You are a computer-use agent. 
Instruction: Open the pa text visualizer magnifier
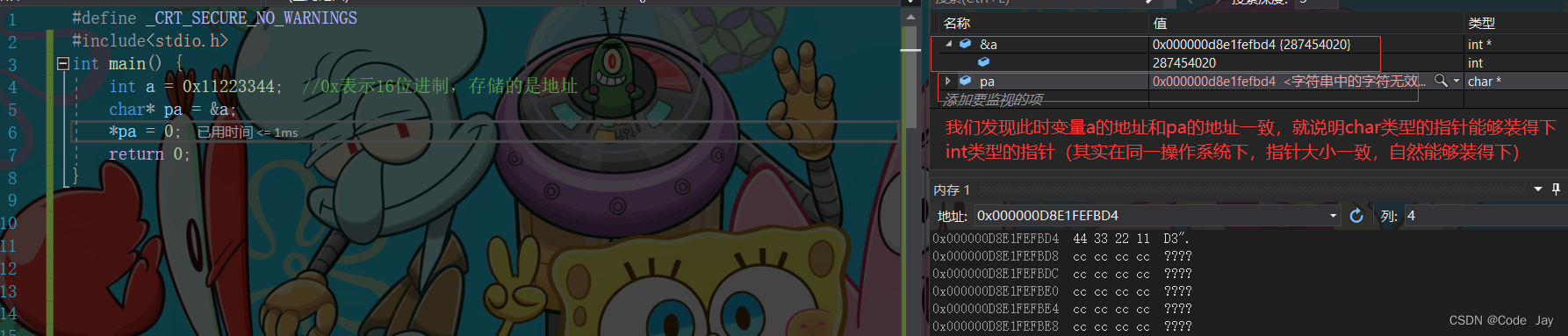click(x=1441, y=81)
